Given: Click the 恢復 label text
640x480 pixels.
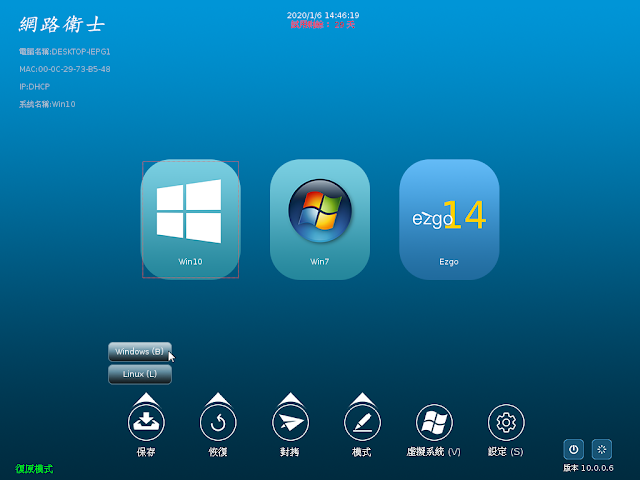Looking at the screenshot, I should pos(218,452).
